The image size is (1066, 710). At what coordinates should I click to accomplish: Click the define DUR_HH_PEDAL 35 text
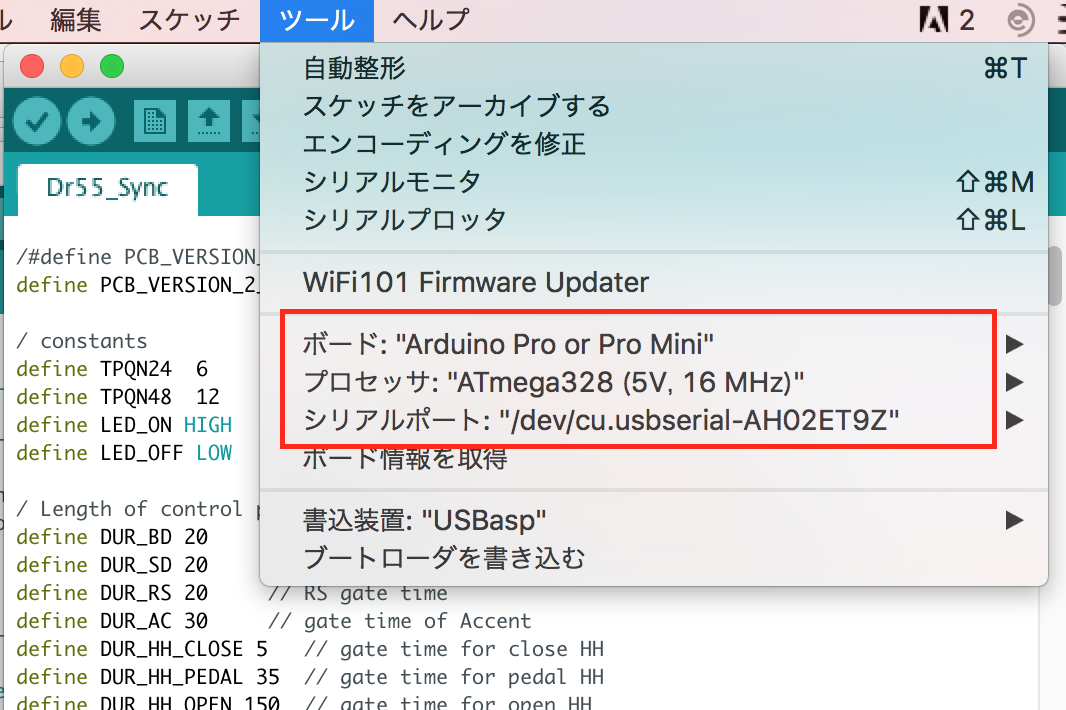(148, 677)
